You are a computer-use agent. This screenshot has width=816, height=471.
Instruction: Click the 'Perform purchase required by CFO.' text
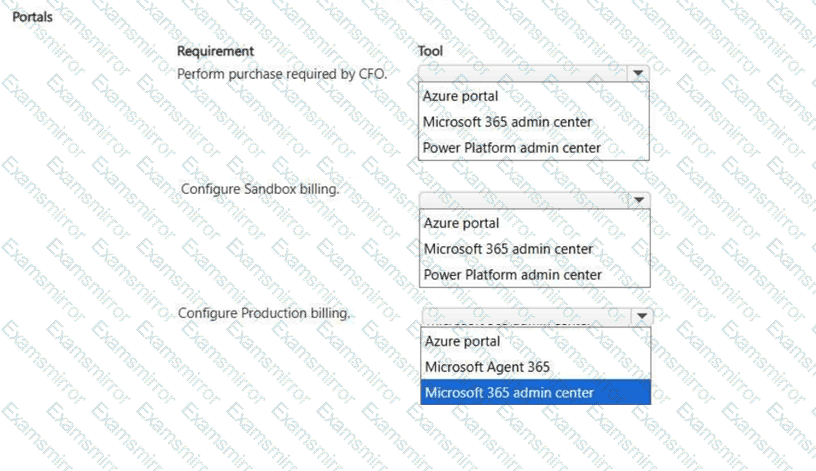click(x=282, y=74)
